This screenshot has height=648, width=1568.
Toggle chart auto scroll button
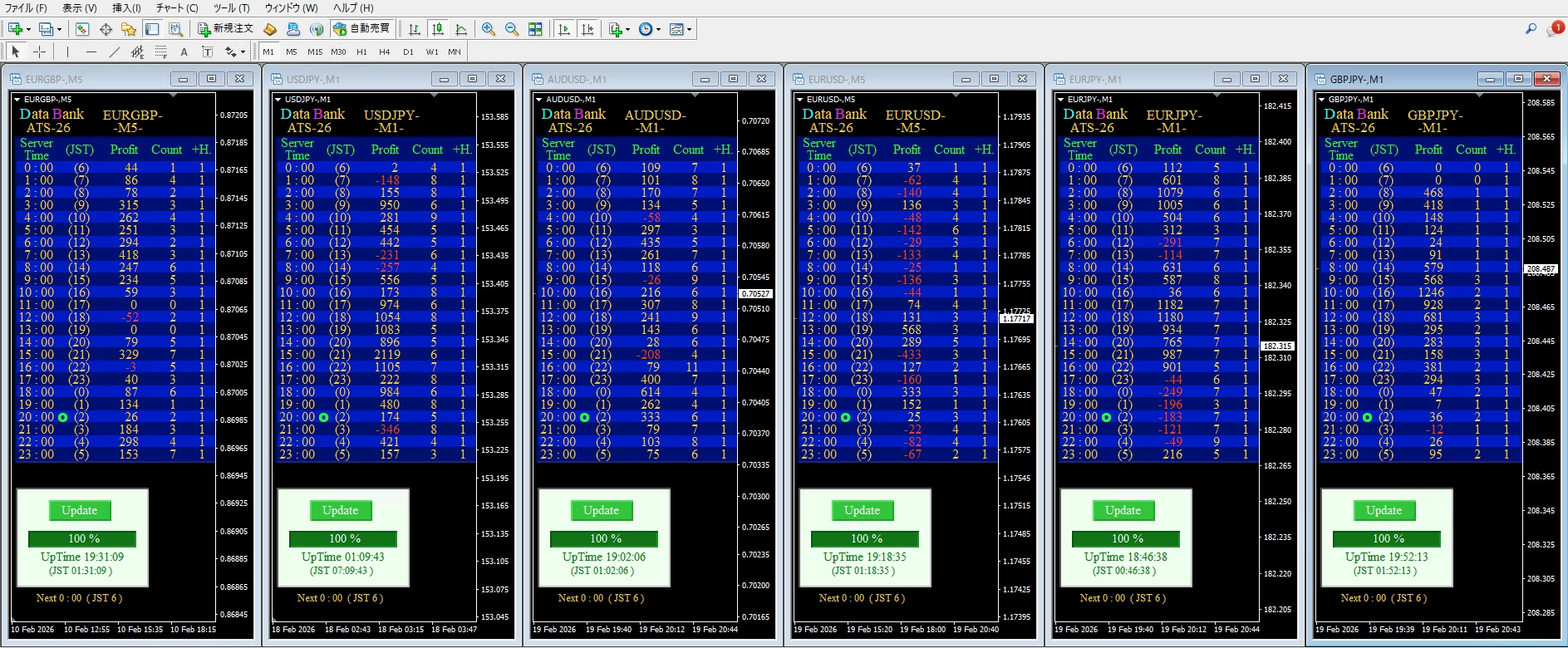click(564, 29)
